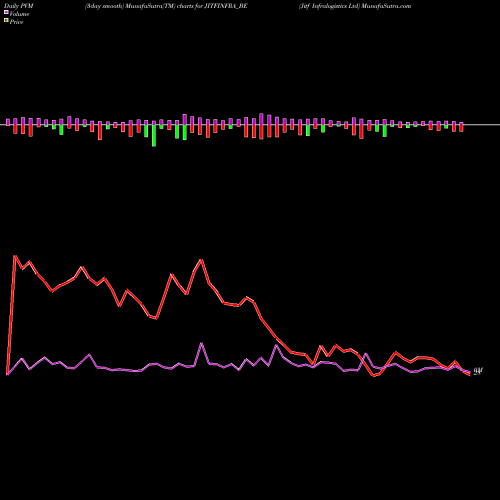Click the red price line's first peak

15,256
